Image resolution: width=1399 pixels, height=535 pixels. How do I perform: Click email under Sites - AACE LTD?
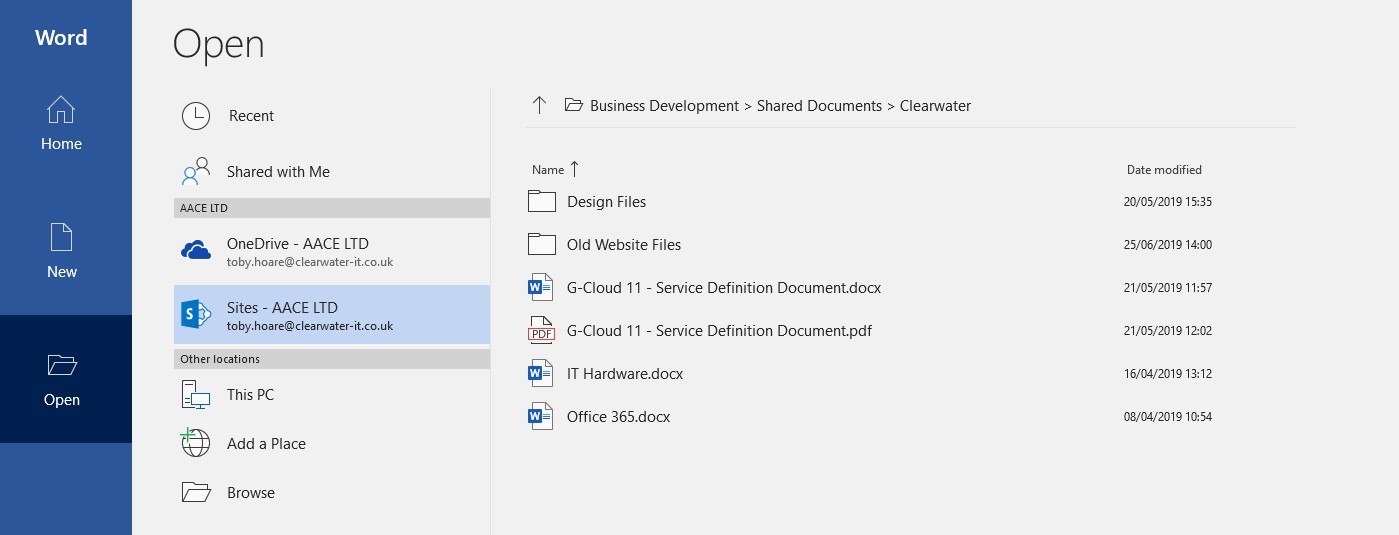tap(310, 326)
